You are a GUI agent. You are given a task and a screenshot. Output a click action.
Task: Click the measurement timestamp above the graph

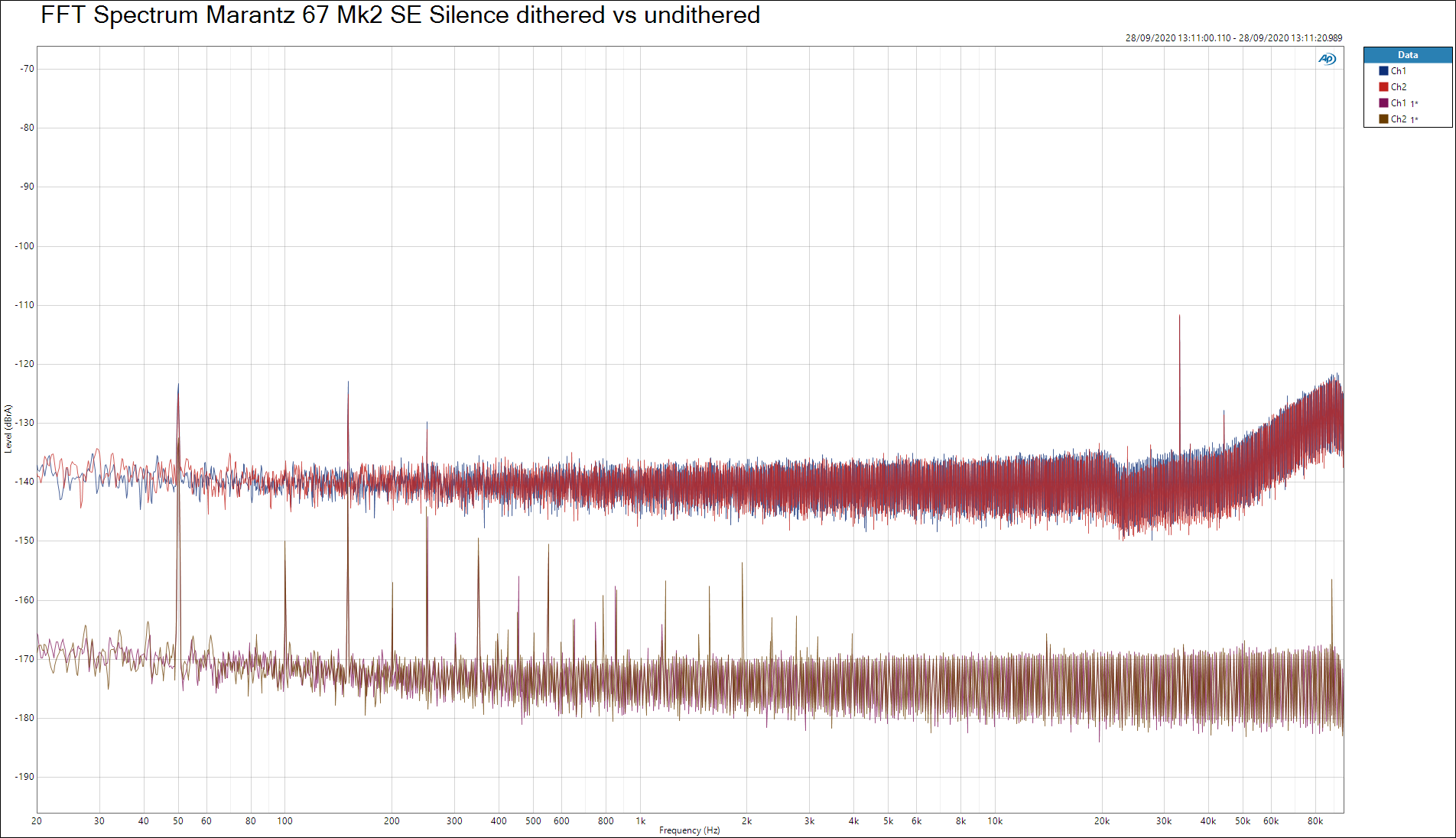[1233, 37]
